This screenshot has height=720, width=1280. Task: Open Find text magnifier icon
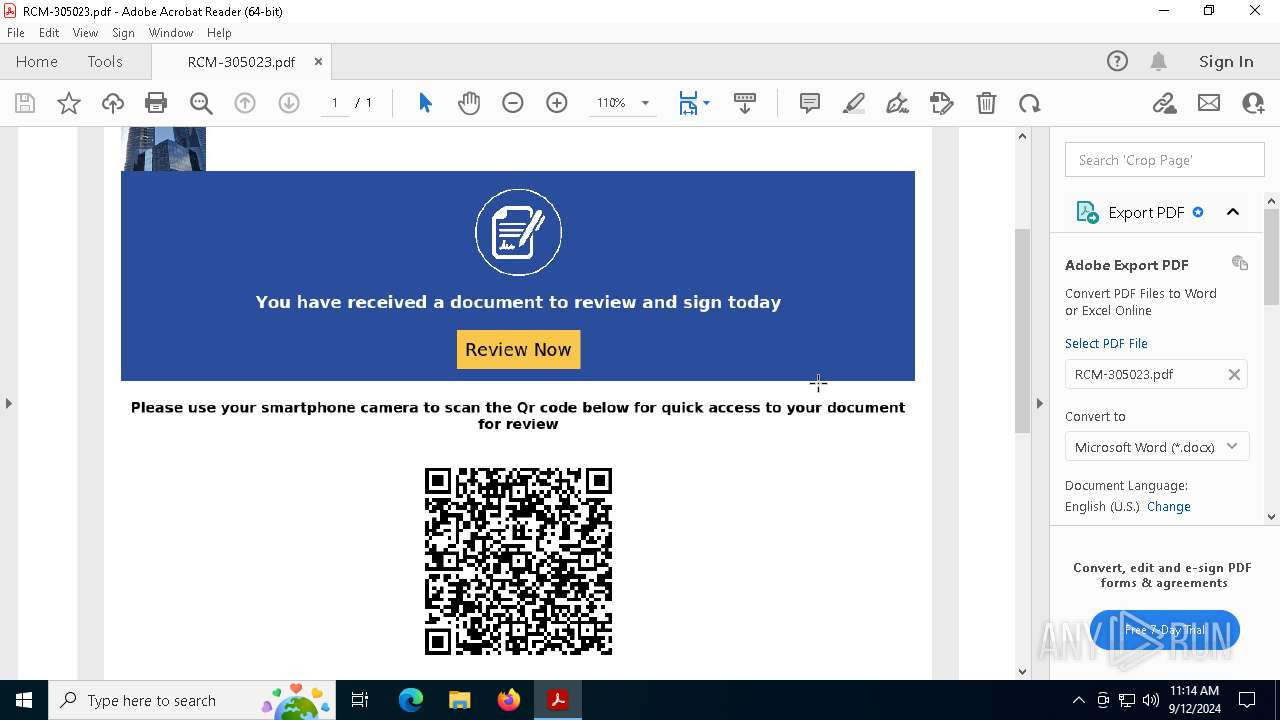[201, 103]
